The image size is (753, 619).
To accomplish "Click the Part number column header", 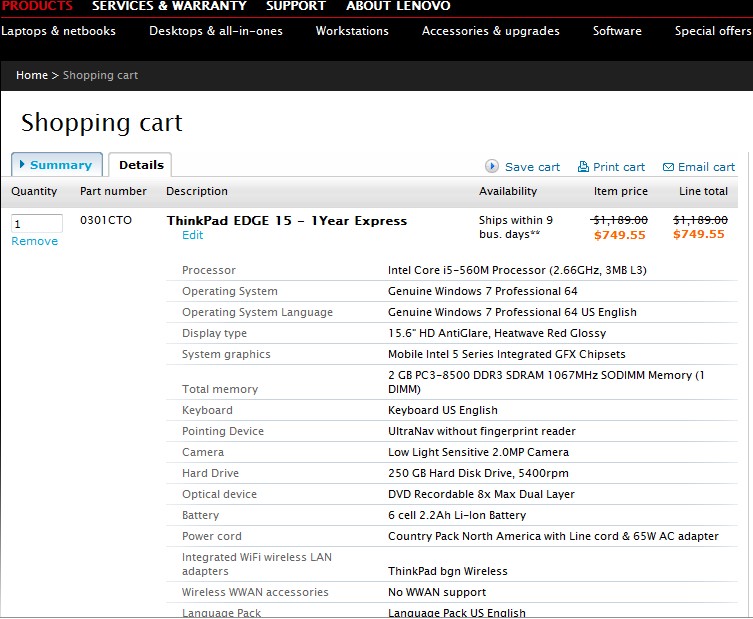I will [x=113, y=191].
